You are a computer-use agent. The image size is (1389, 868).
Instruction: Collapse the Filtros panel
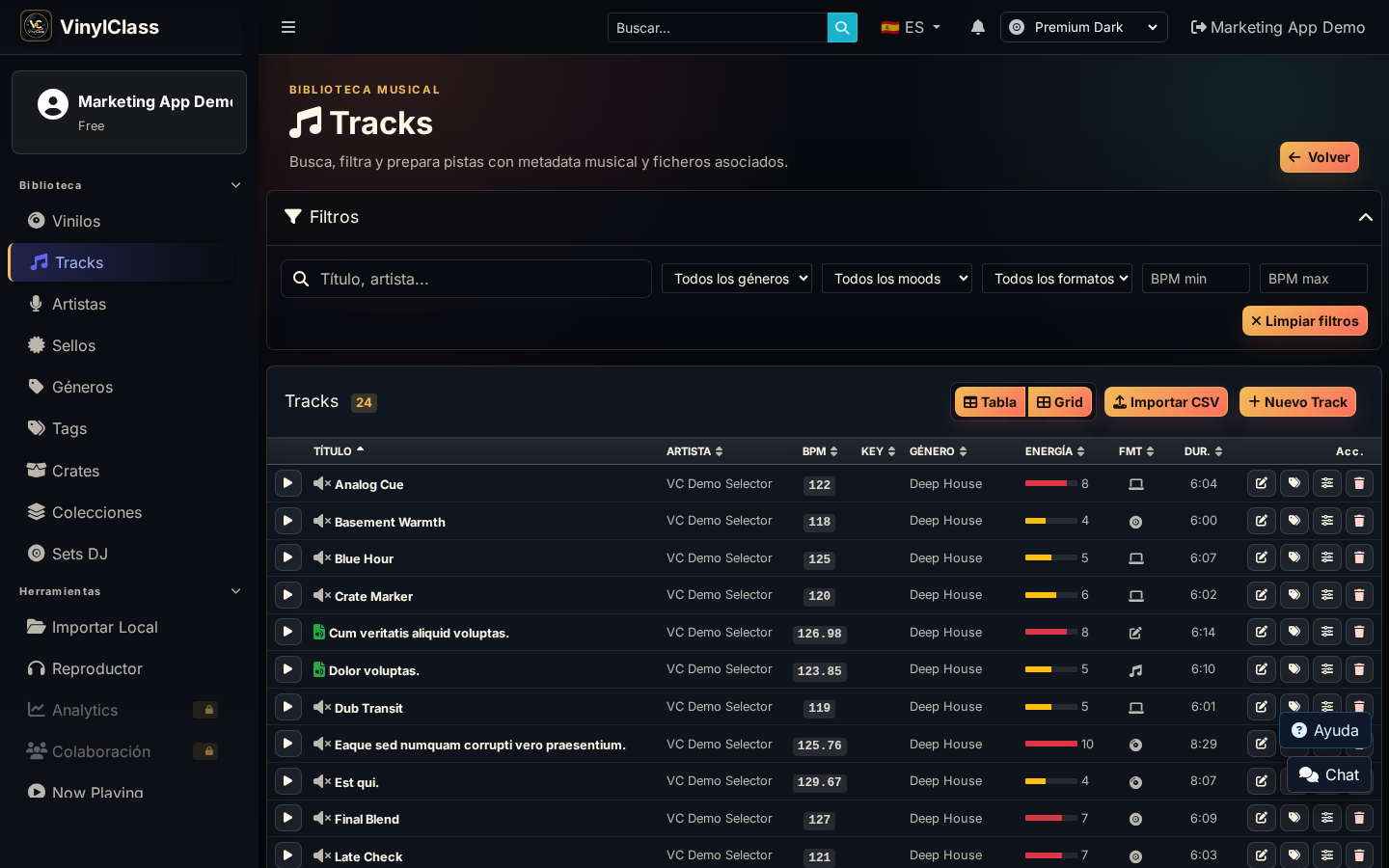[1365, 217]
